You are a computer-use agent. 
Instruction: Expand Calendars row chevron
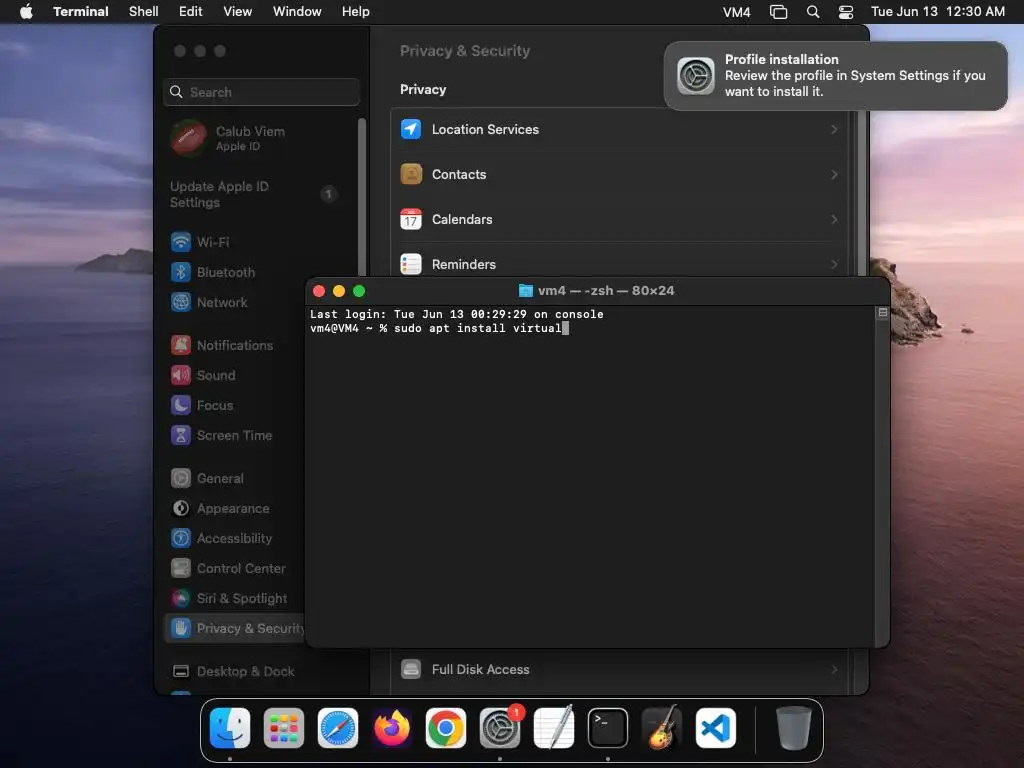point(834,219)
